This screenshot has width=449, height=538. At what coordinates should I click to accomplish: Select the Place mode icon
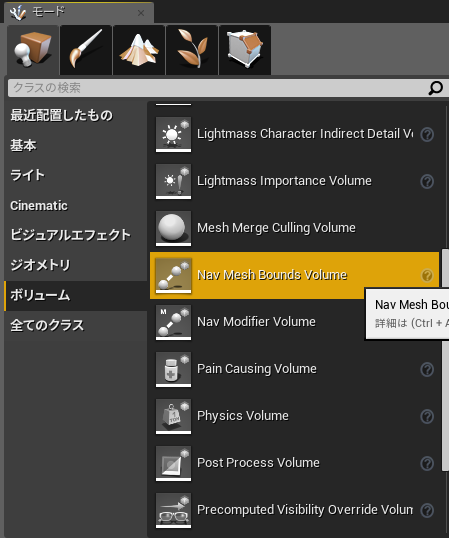pyautogui.click(x=33, y=50)
